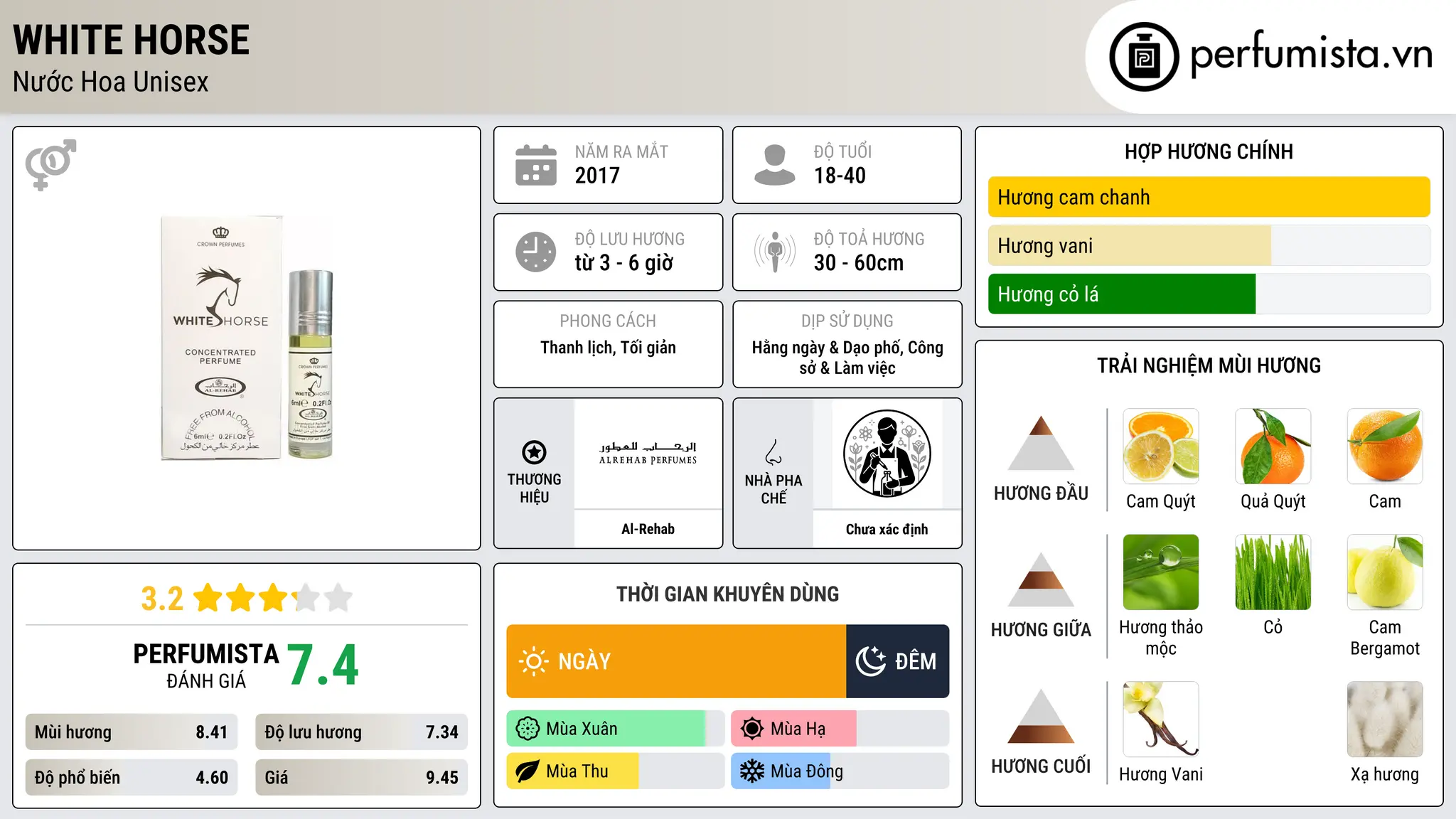The height and width of the screenshot is (819, 1456).
Task: Click the perfume bottle logo icon beside perfumista.vn
Action: pos(1144,57)
